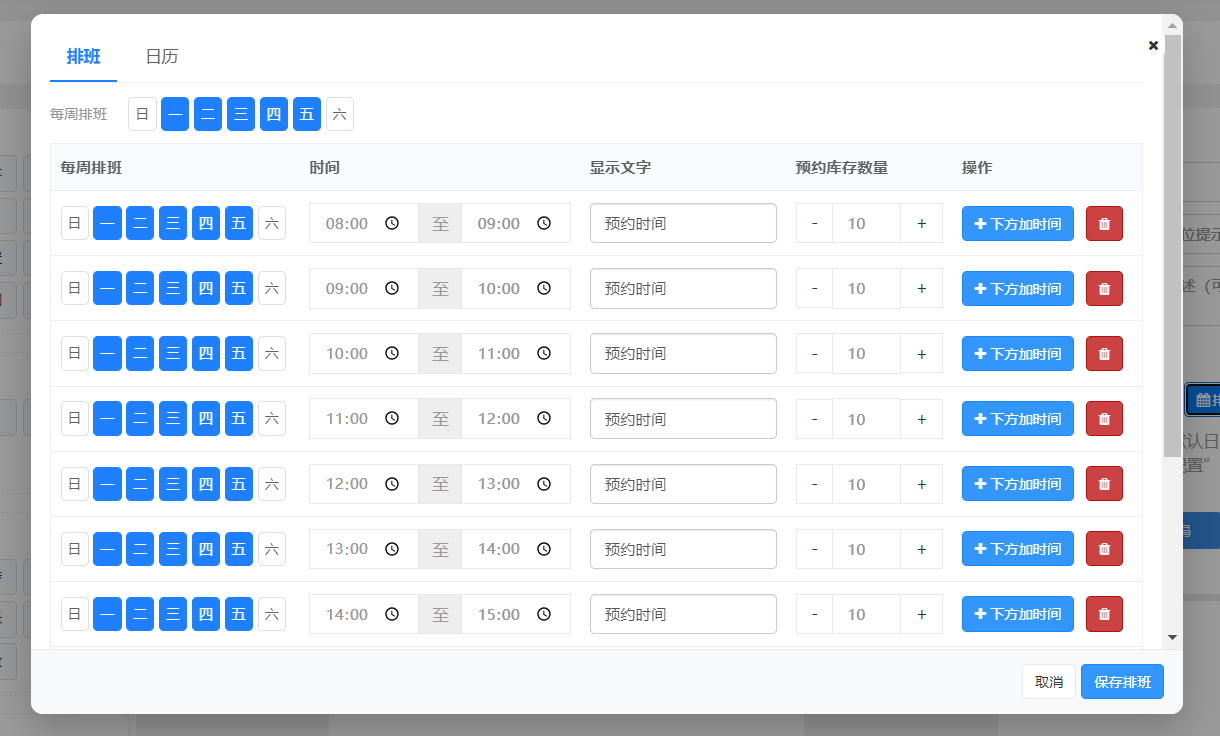Remove the 11:00 to 12:00 time slot

point(1104,419)
